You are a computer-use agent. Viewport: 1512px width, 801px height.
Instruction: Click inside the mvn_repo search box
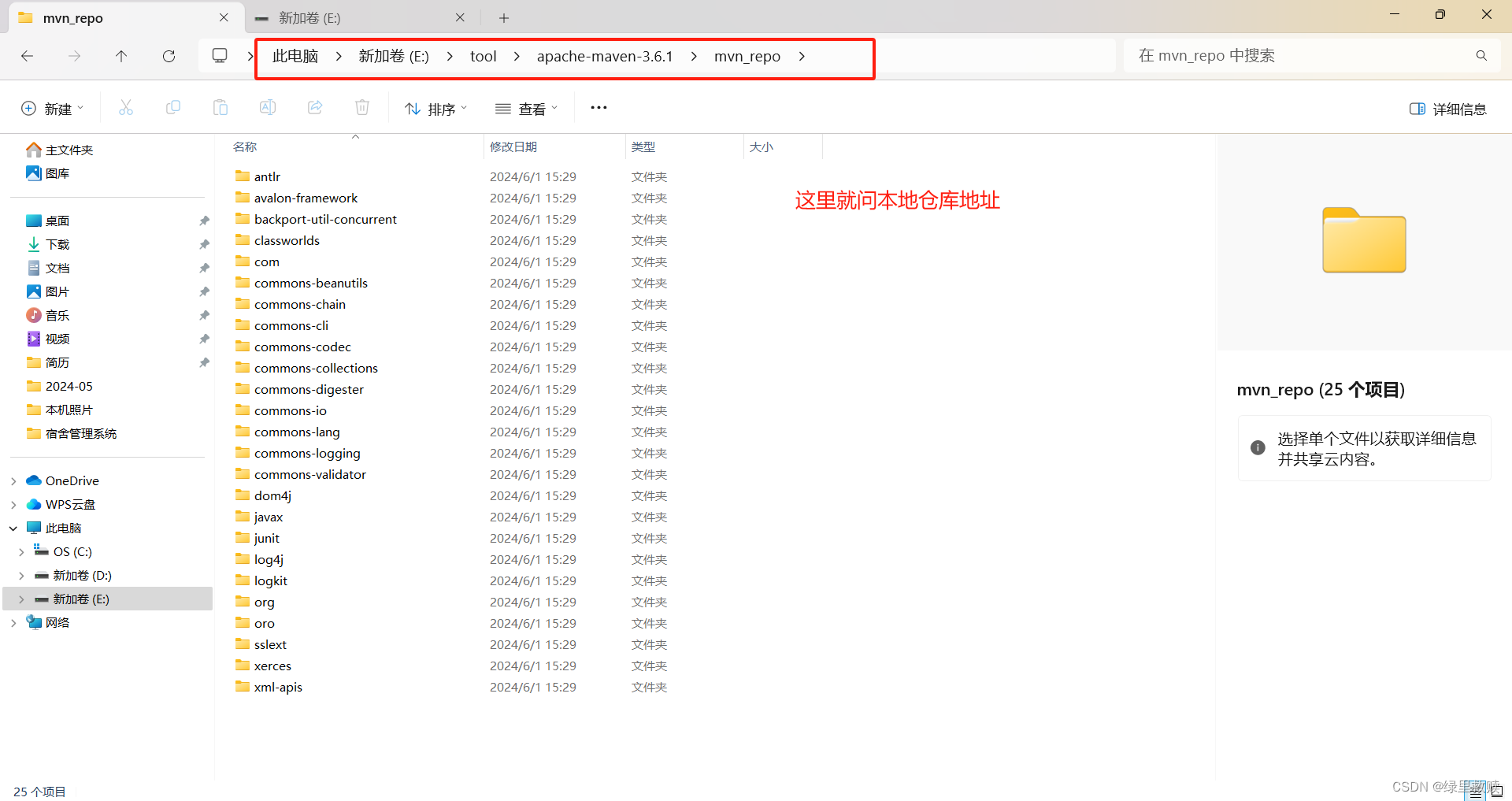click(1307, 55)
